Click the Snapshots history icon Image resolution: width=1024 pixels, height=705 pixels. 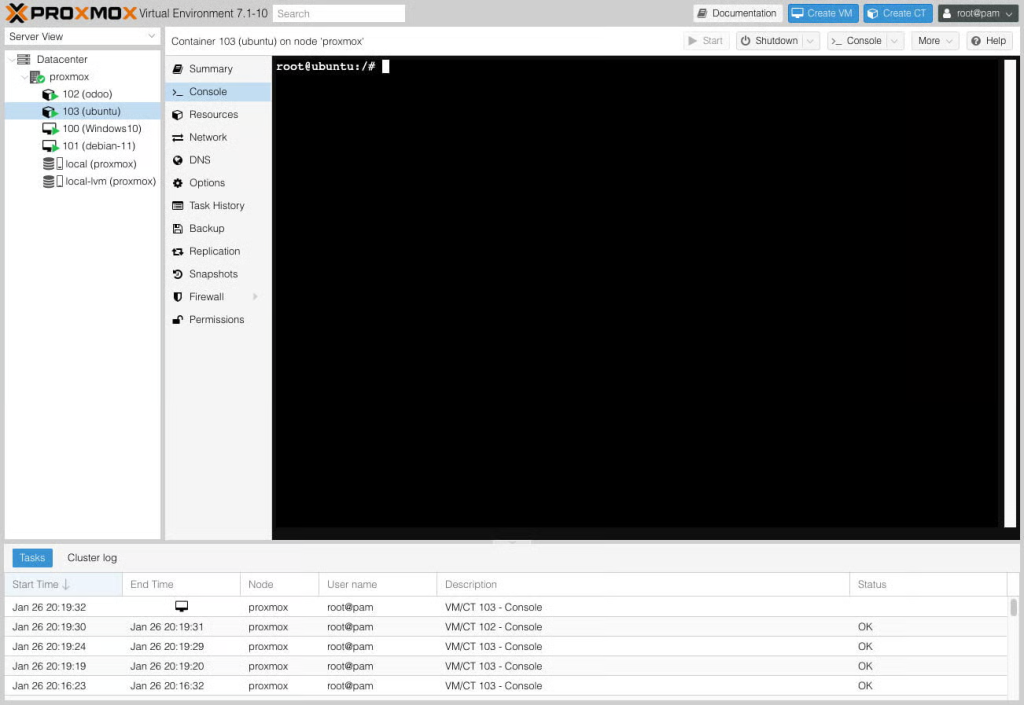tap(178, 274)
